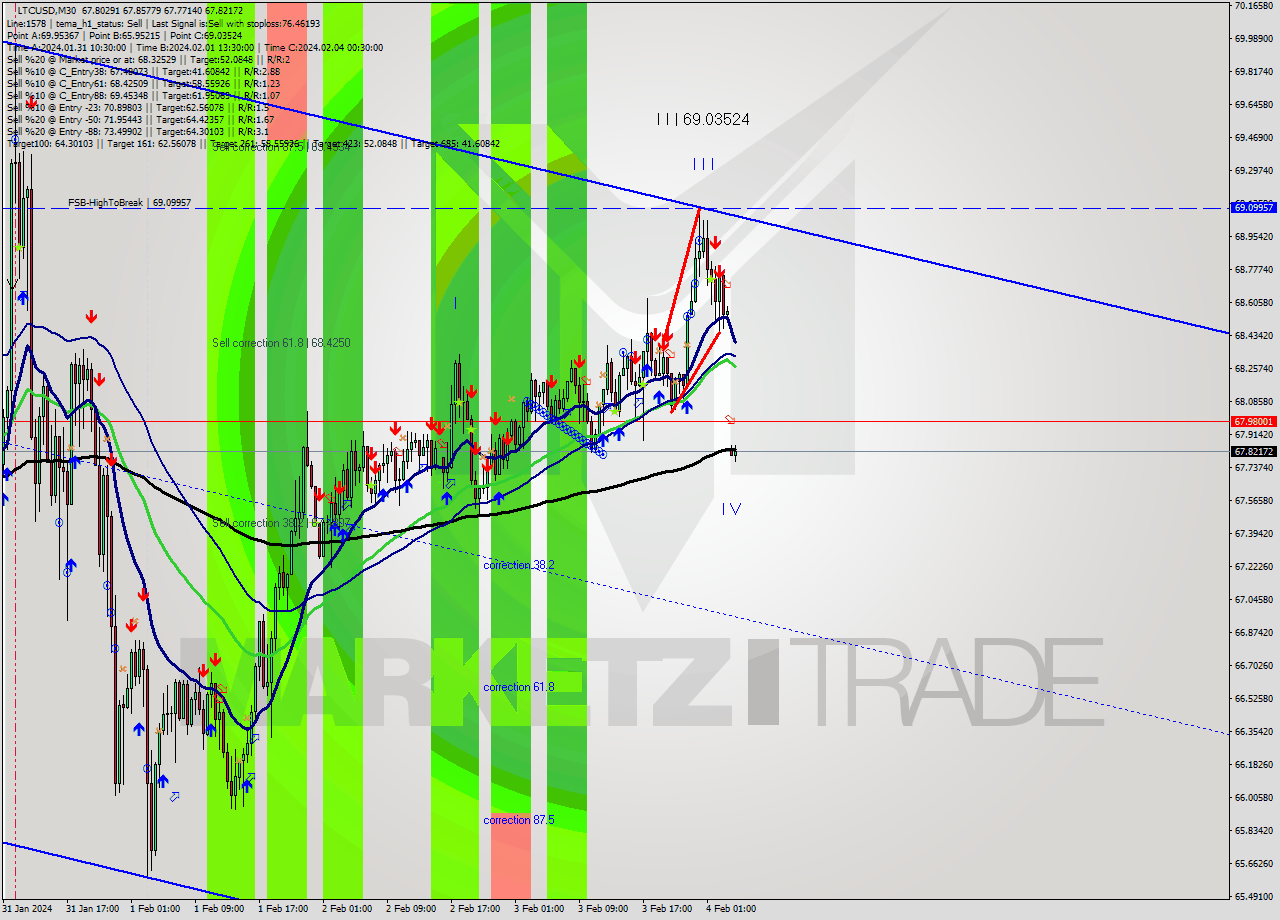Click the blue 'correction 61.8' label

[519, 687]
